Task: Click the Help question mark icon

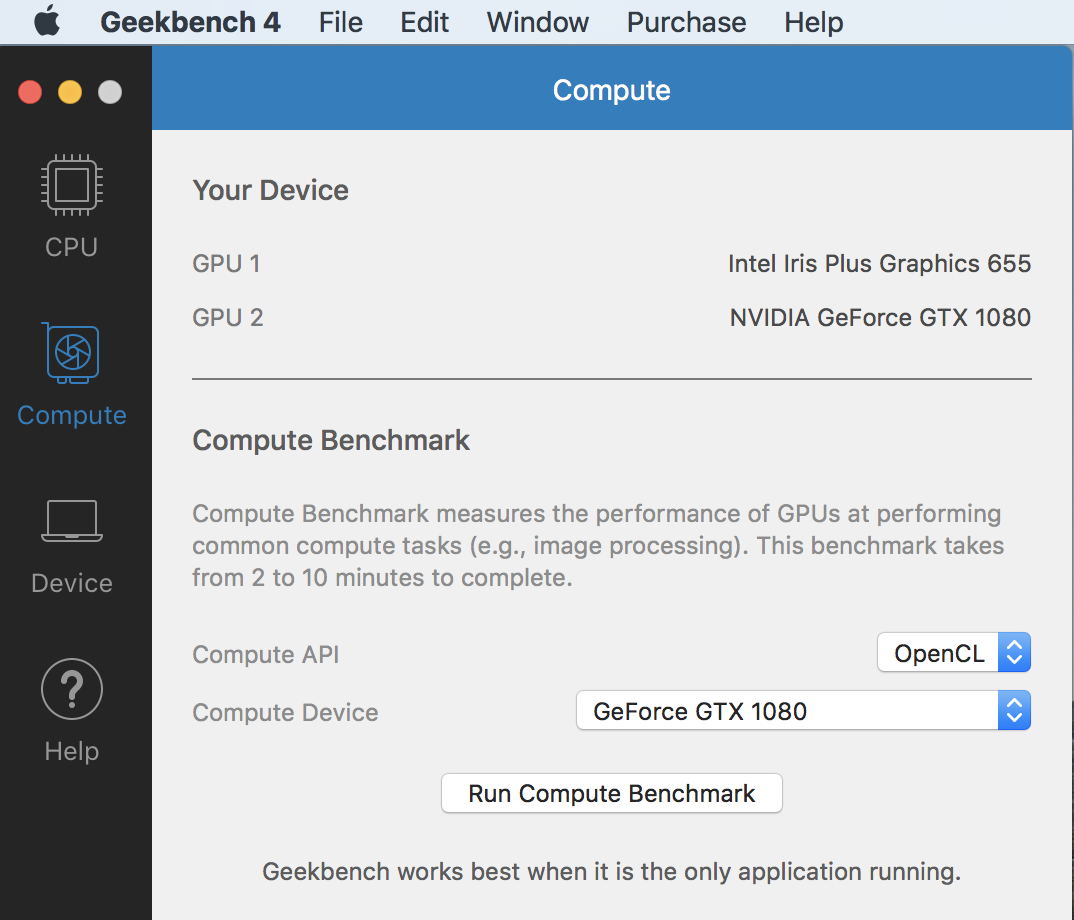Action: 71,689
